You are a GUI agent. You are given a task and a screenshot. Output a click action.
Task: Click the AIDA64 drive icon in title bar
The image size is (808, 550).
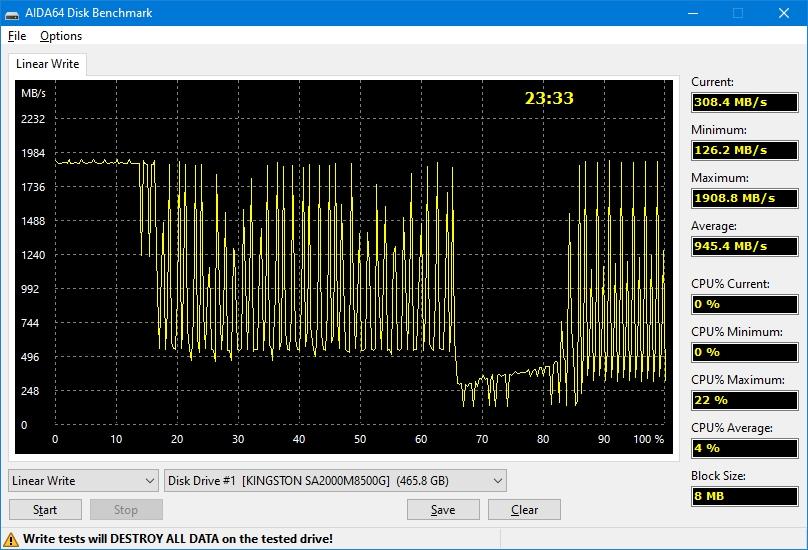(12, 14)
